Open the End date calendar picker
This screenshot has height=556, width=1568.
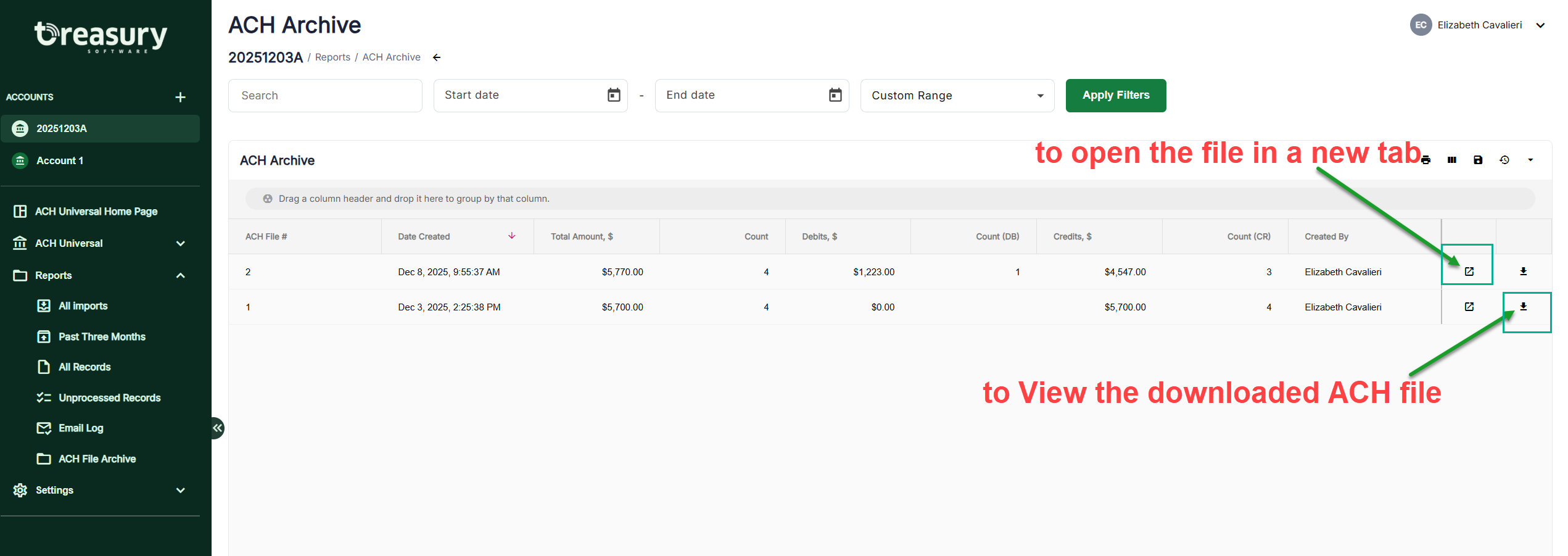point(835,95)
